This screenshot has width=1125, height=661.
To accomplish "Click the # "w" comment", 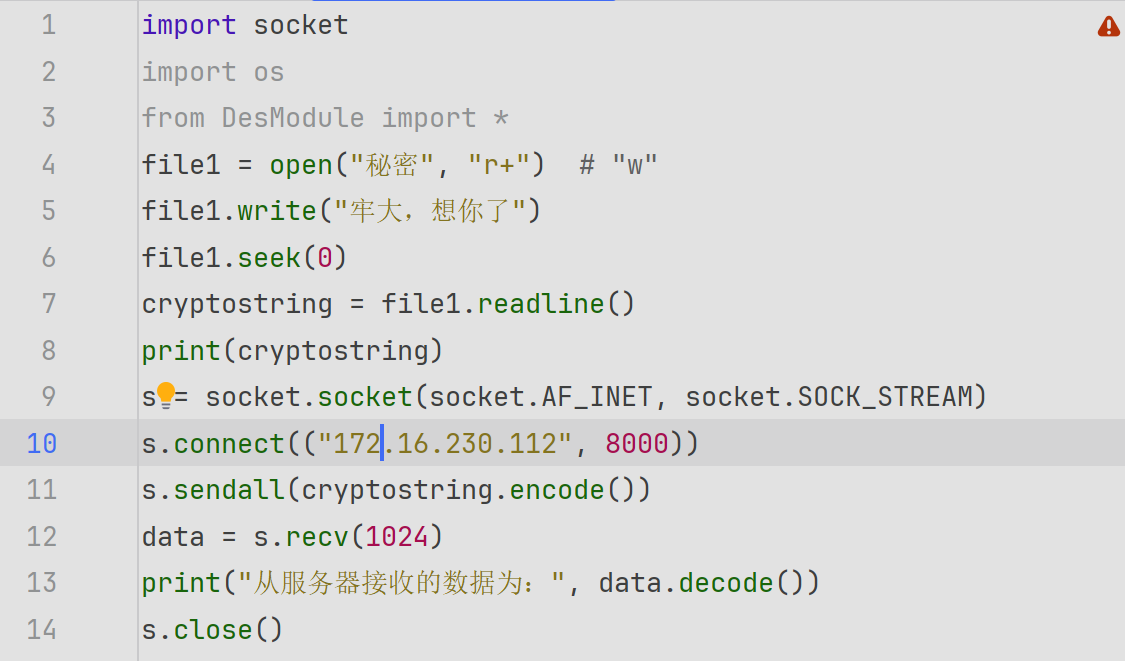I will 618,164.
